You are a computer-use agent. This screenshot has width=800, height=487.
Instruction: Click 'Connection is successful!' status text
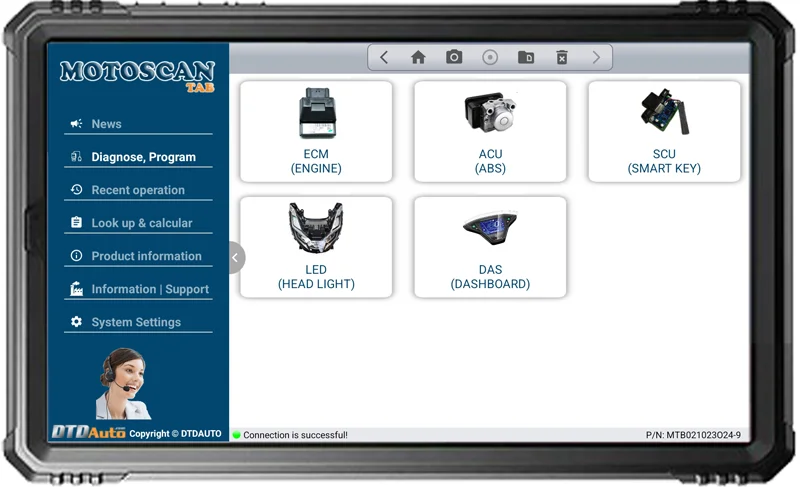[x=295, y=435]
